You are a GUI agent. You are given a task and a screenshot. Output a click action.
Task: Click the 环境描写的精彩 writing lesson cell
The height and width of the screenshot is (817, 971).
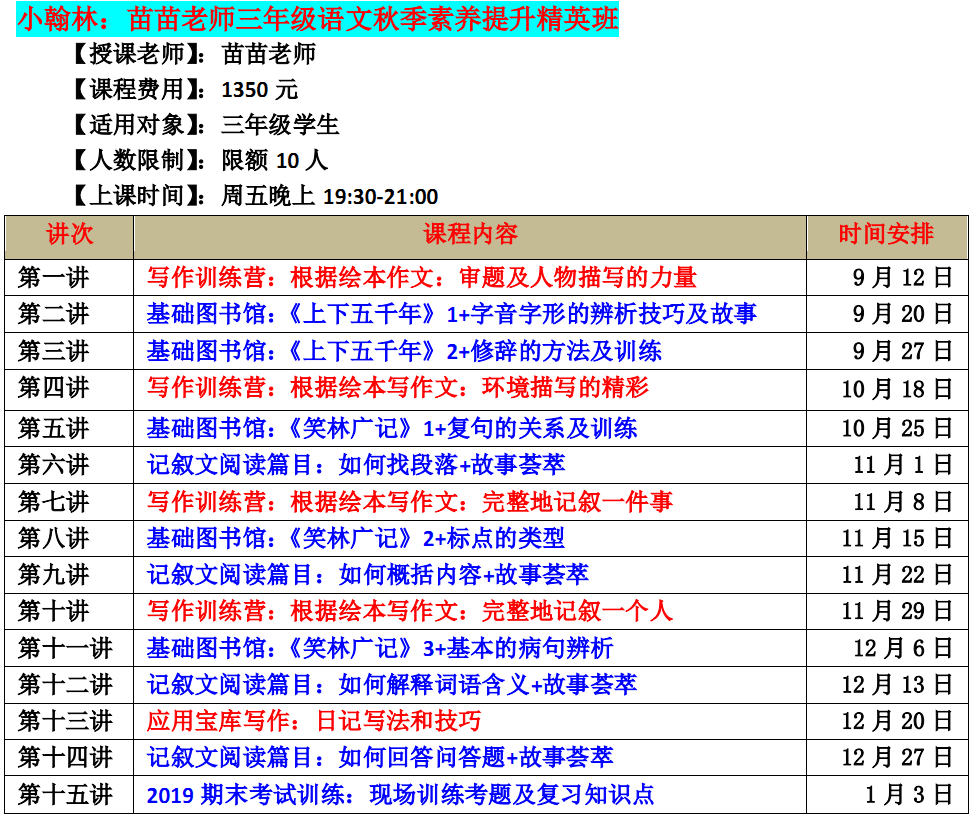click(x=397, y=387)
